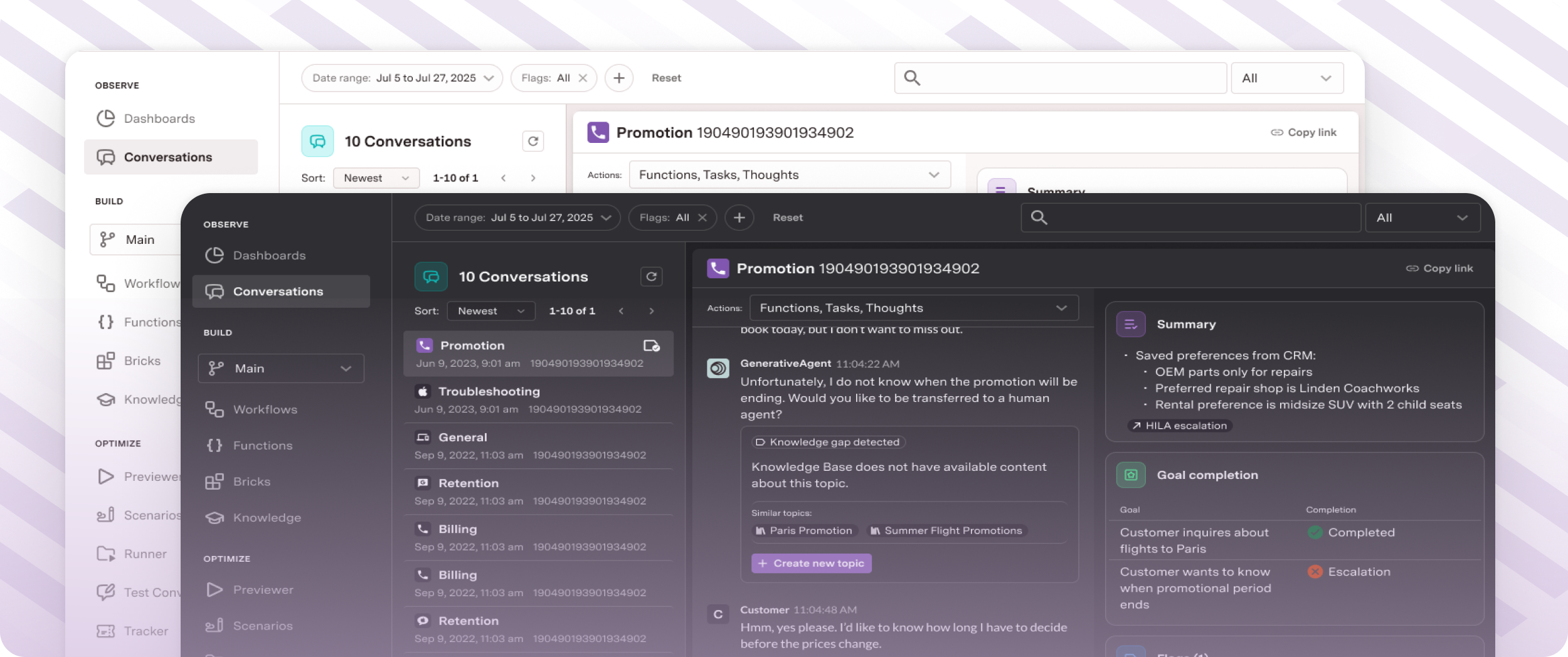Click Copy link in the dark window

click(1439, 268)
